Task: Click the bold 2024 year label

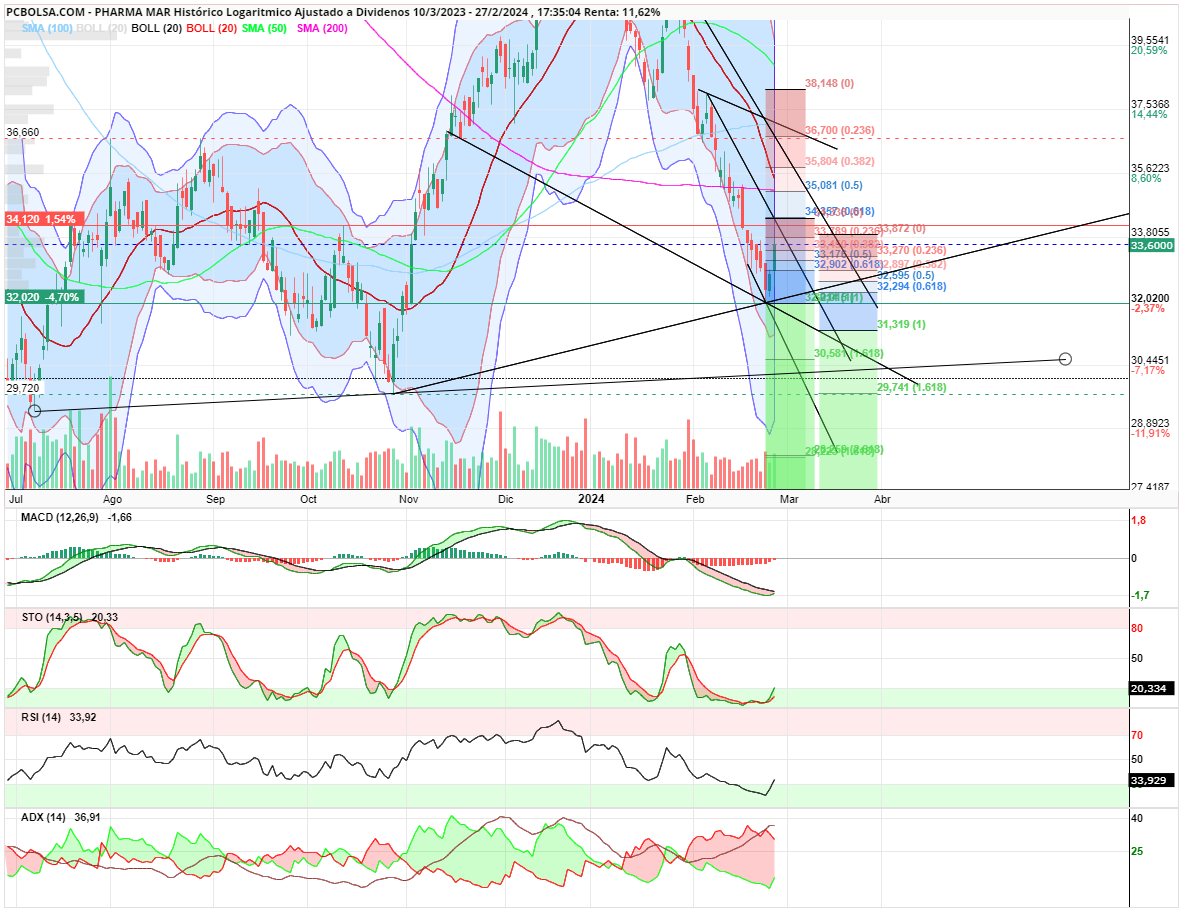Action: (x=592, y=499)
